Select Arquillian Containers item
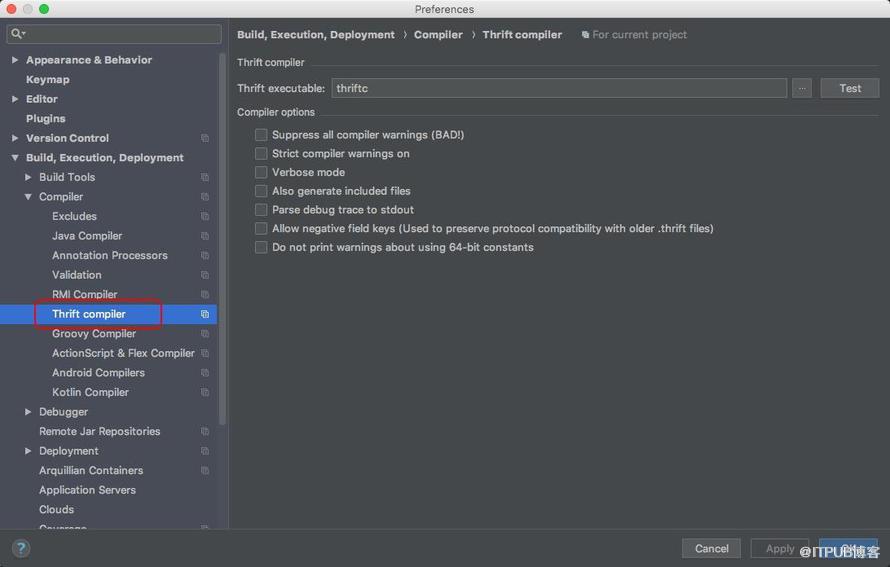The image size is (890, 567). tap(91, 471)
